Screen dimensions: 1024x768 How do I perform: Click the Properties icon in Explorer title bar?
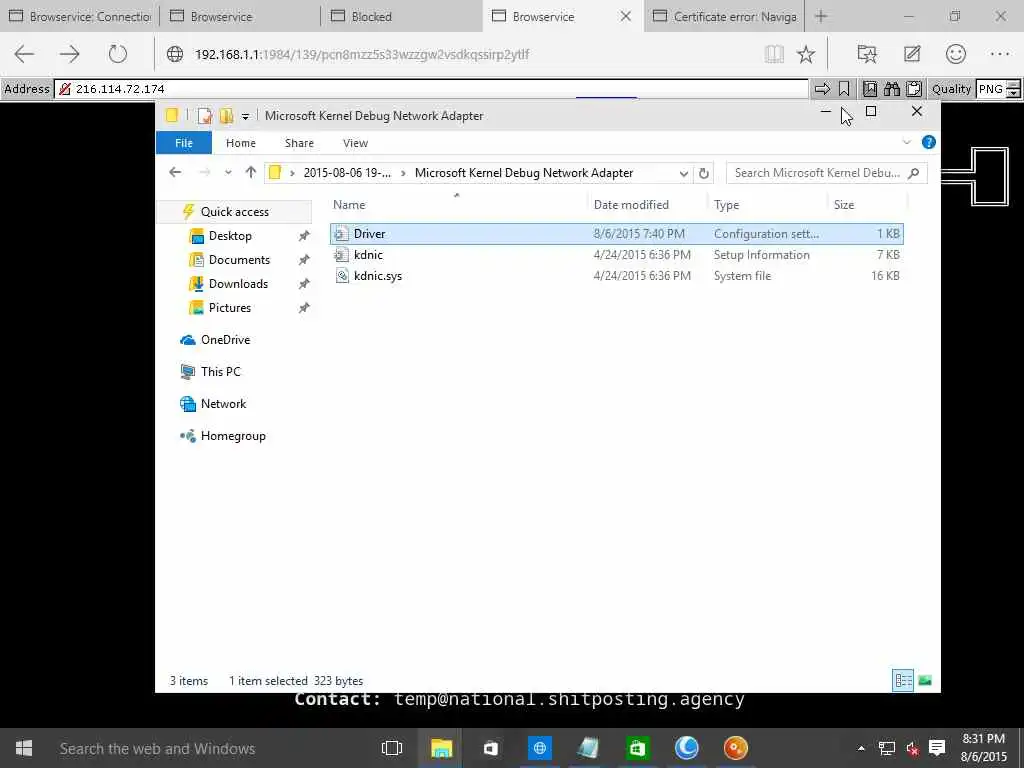point(205,116)
